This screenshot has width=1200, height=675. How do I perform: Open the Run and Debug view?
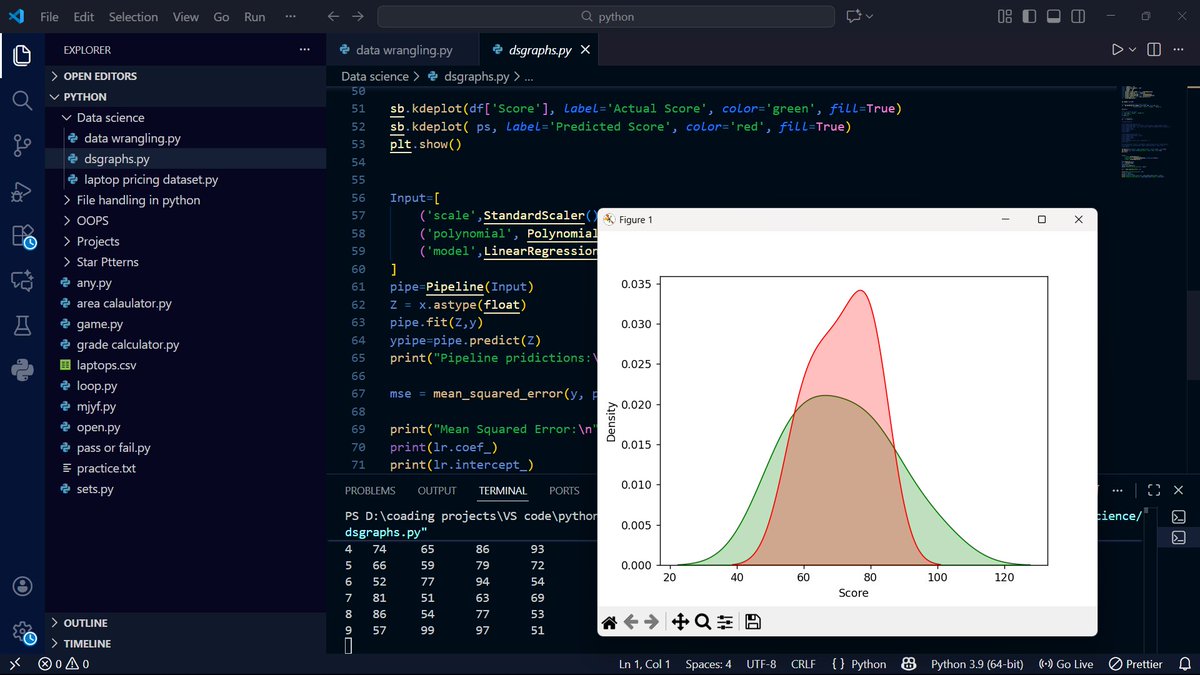[22, 191]
